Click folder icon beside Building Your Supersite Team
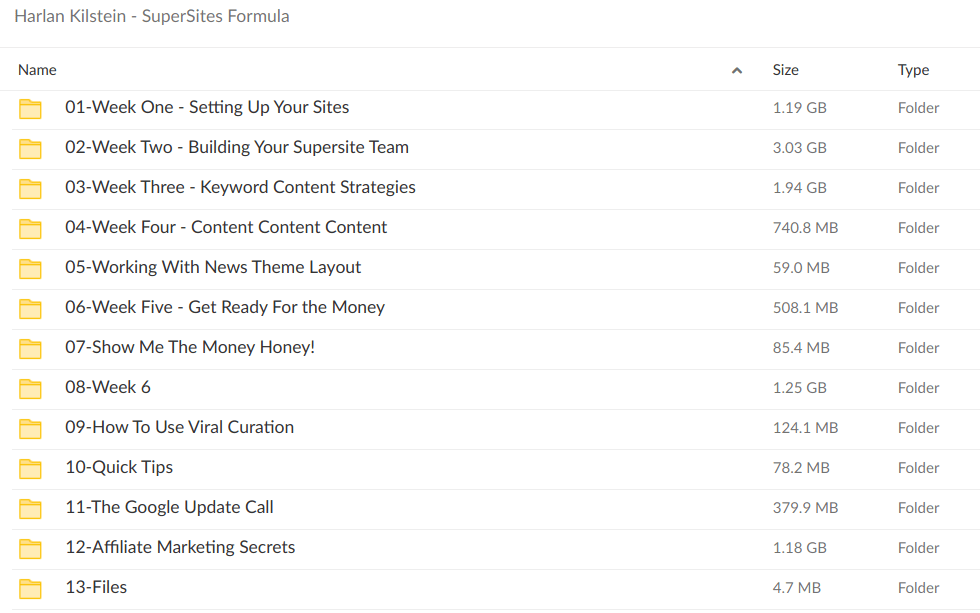 [31, 149]
